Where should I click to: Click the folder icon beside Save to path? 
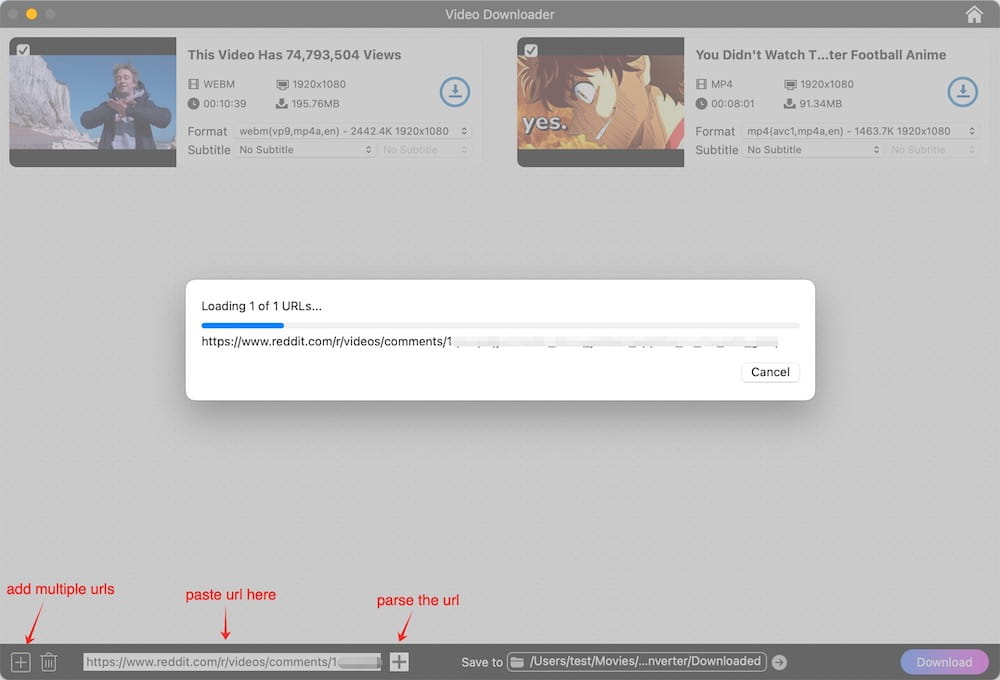[517, 662]
